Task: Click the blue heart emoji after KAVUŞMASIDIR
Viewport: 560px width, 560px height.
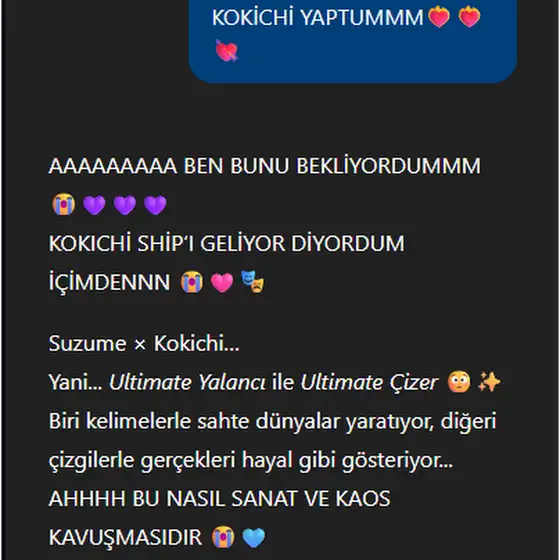Action: [254, 538]
